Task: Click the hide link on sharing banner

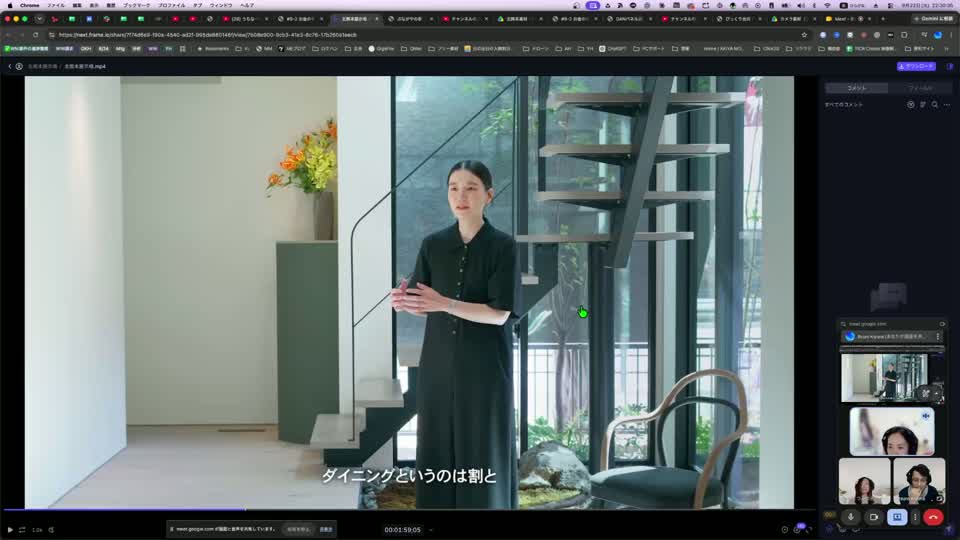Action: [326, 530]
